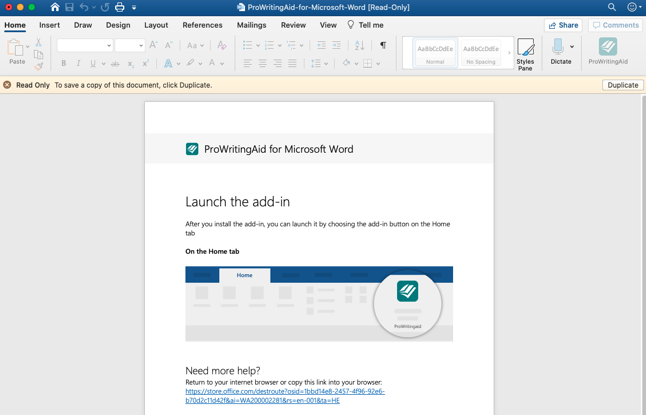Decrease paragraph indent
This screenshot has width=646, height=415.
tap(321, 45)
